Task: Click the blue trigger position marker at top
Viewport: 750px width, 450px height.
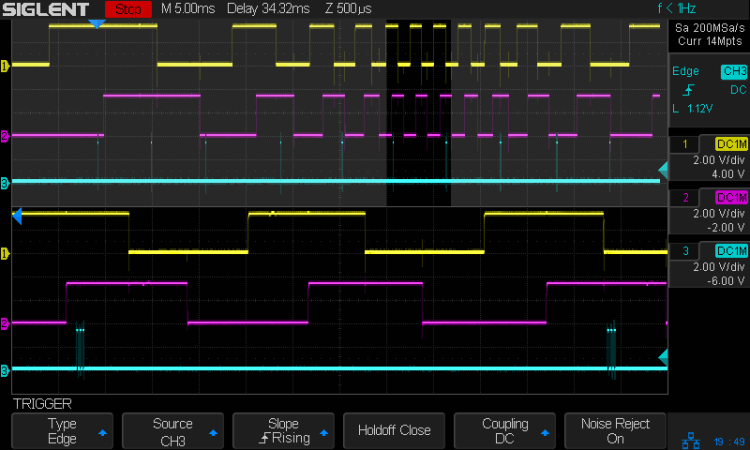Action: click(96, 23)
